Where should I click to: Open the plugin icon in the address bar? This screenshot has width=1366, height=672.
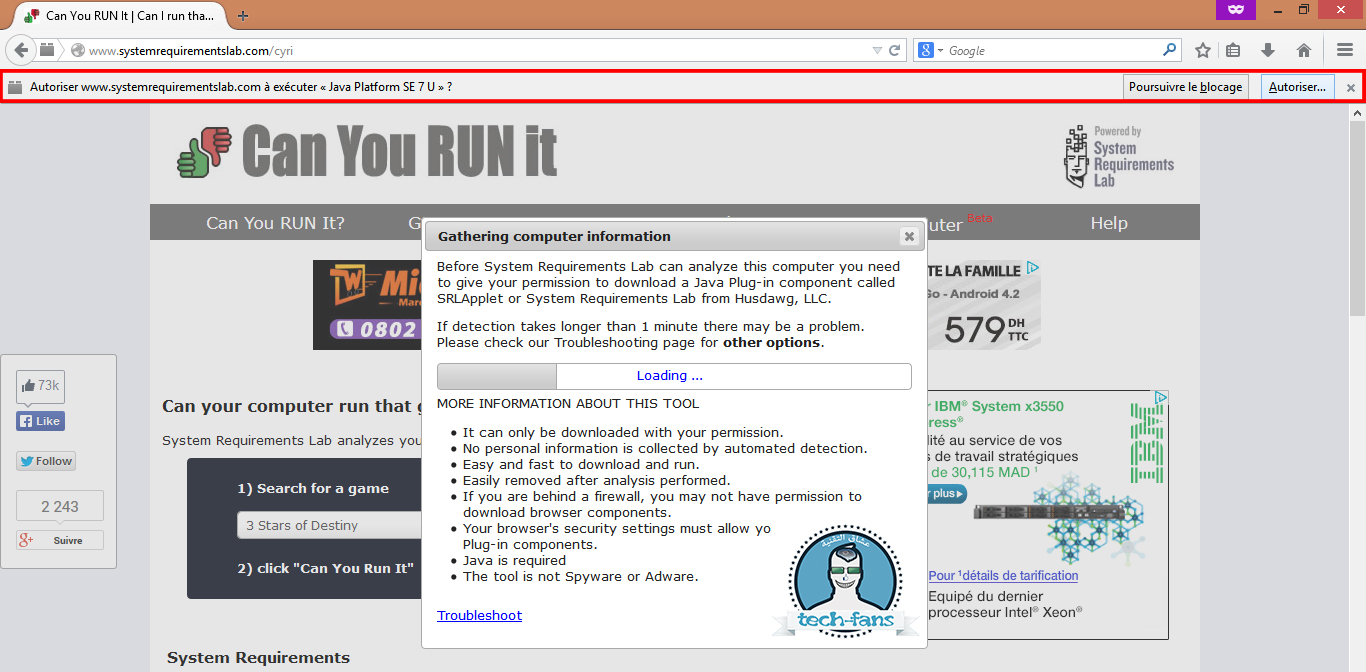pos(47,50)
